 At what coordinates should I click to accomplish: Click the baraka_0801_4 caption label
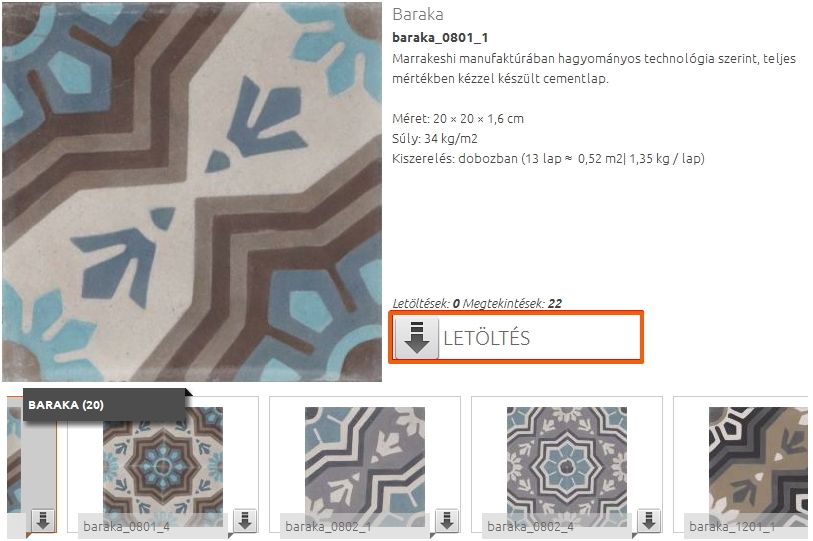(127, 526)
